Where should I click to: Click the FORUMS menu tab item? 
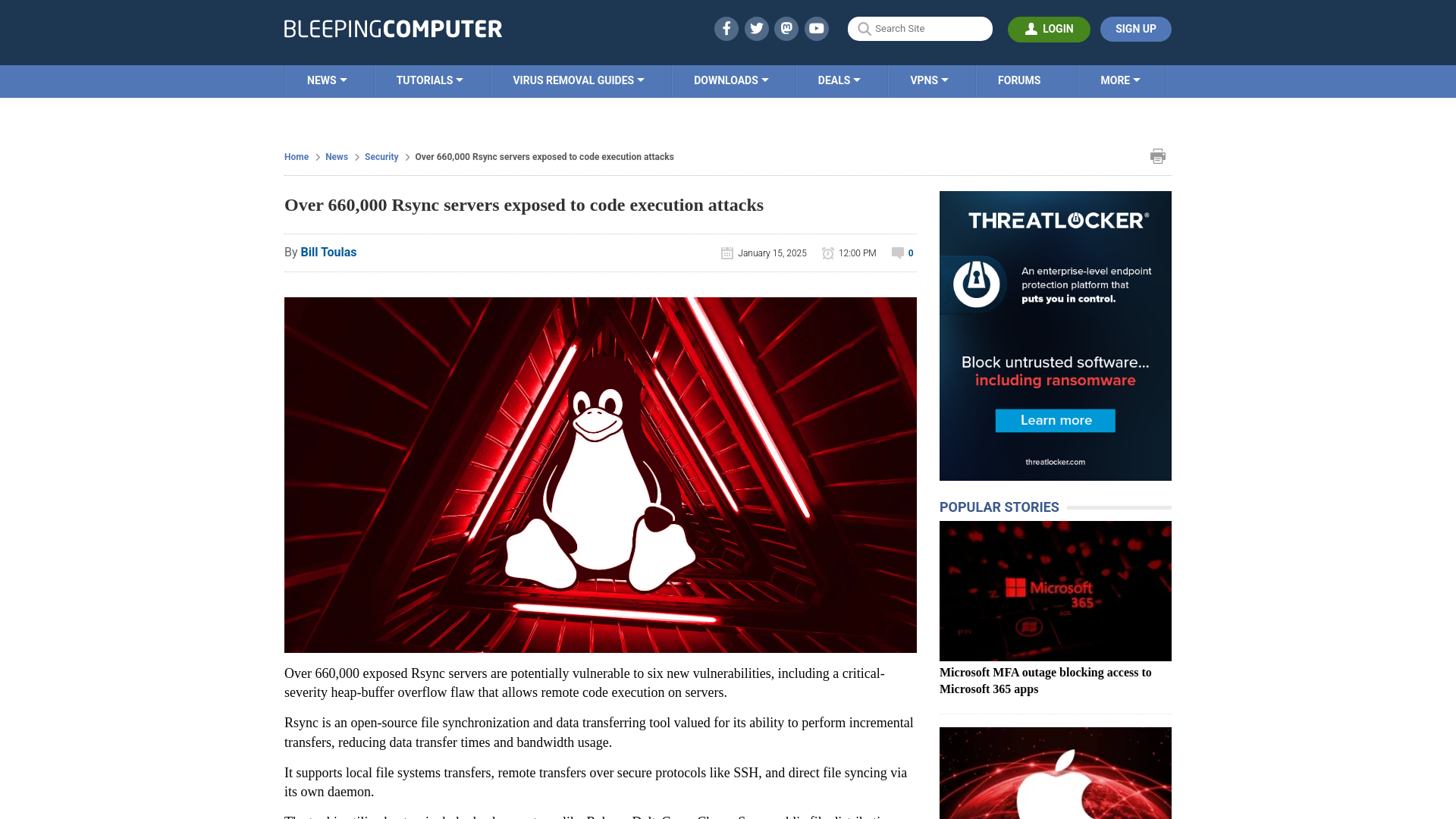[1019, 80]
